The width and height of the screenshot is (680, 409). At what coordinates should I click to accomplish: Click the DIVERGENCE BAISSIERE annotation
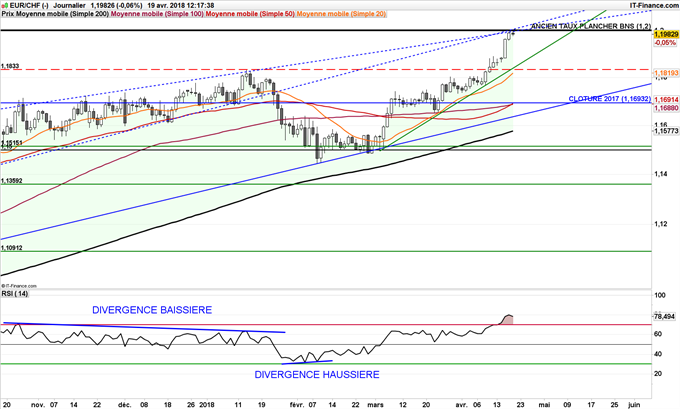(x=152, y=310)
